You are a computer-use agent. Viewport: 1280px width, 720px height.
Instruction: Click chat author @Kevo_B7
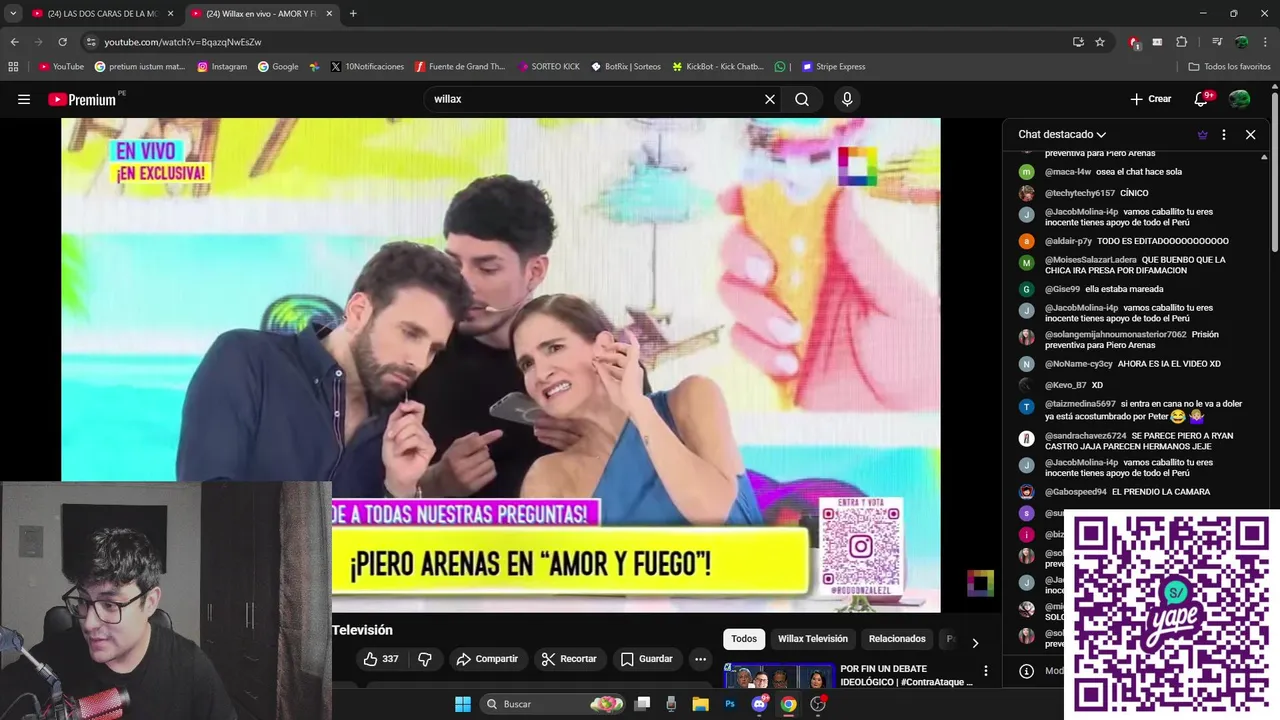tap(1066, 385)
